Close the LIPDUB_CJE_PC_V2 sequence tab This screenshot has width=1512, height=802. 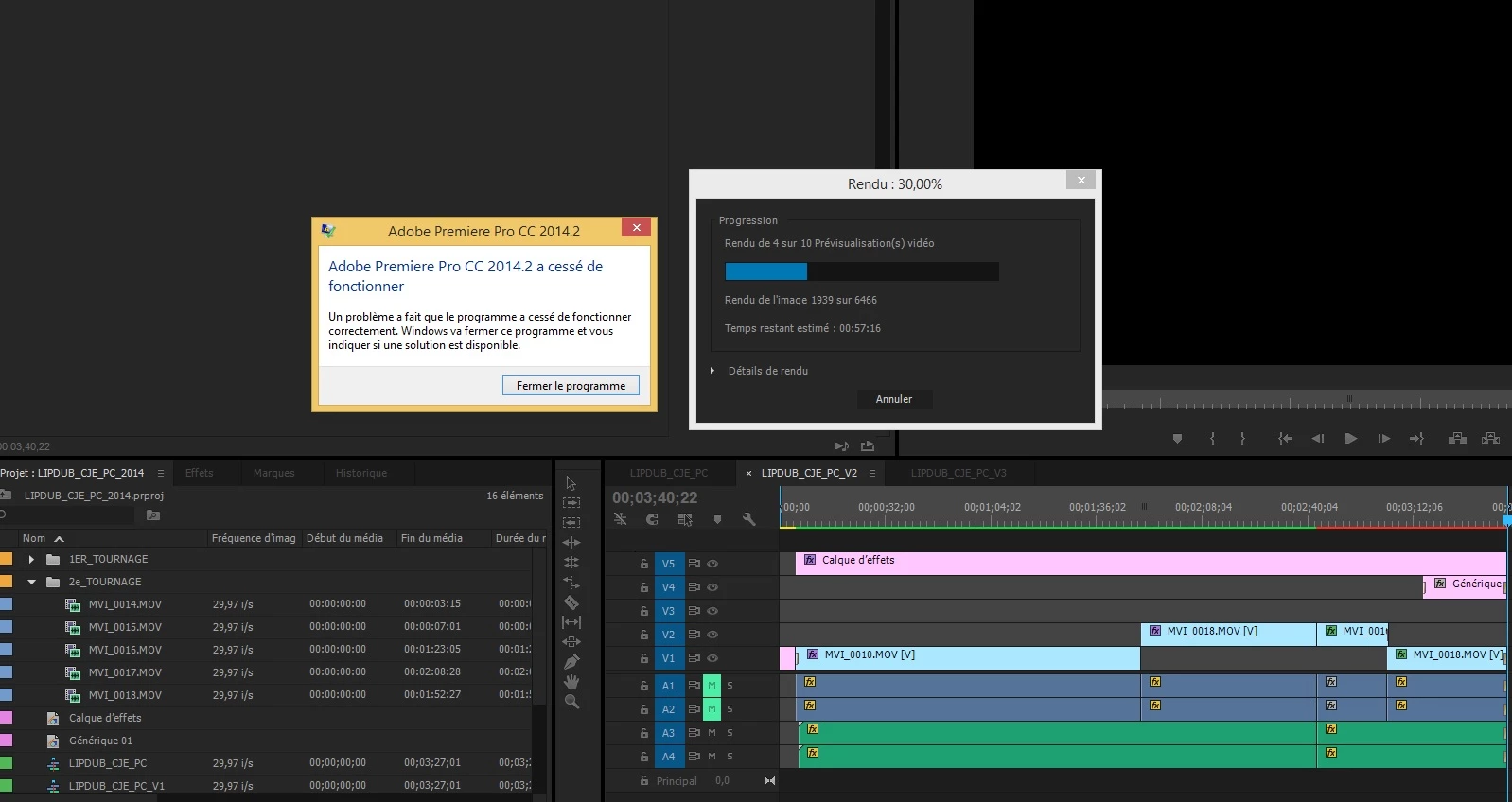tap(749, 473)
